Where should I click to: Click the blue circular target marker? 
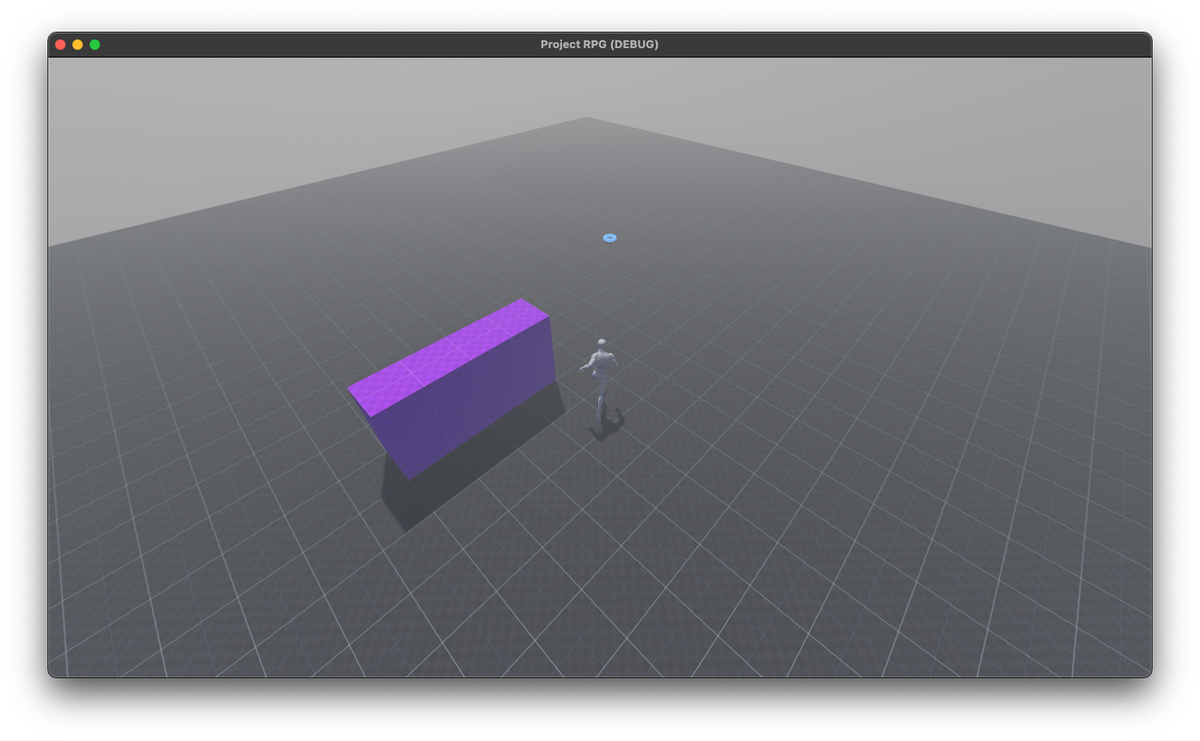coord(609,238)
